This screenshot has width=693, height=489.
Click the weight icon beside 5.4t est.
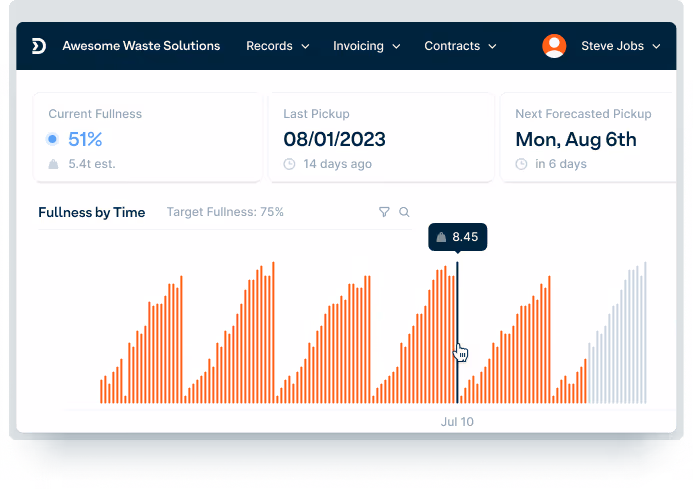click(53, 164)
